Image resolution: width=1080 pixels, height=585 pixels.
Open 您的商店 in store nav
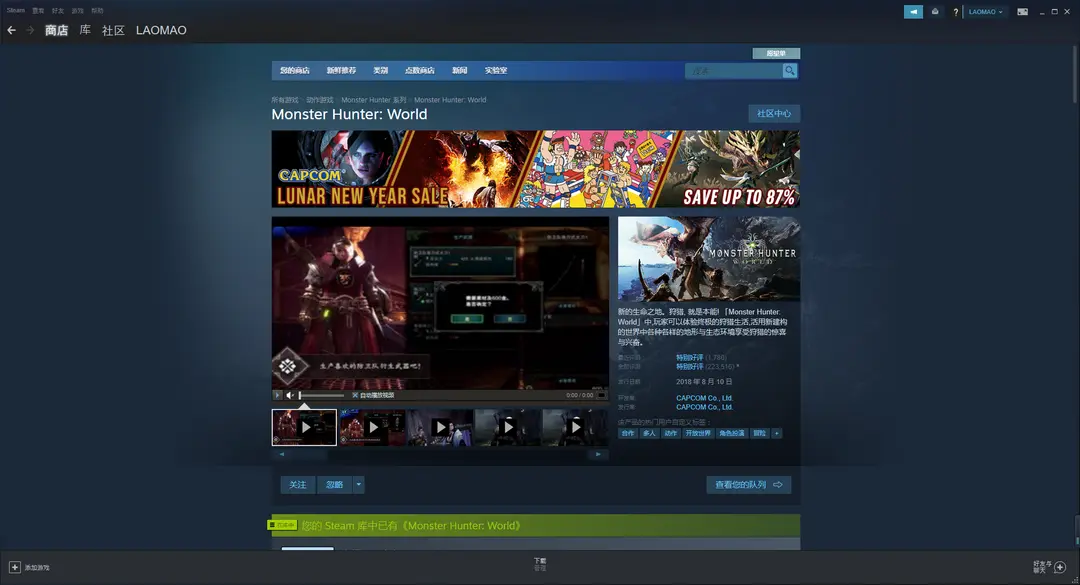tap(295, 70)
